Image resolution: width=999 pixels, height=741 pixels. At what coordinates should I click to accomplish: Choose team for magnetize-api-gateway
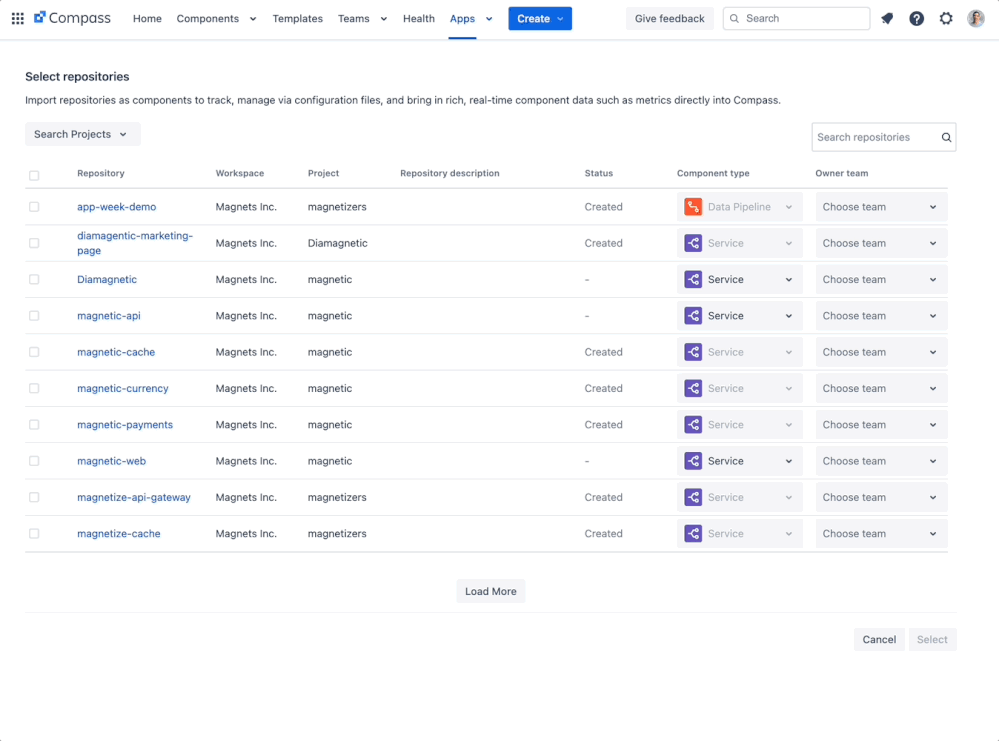click(x=881, y=497)
